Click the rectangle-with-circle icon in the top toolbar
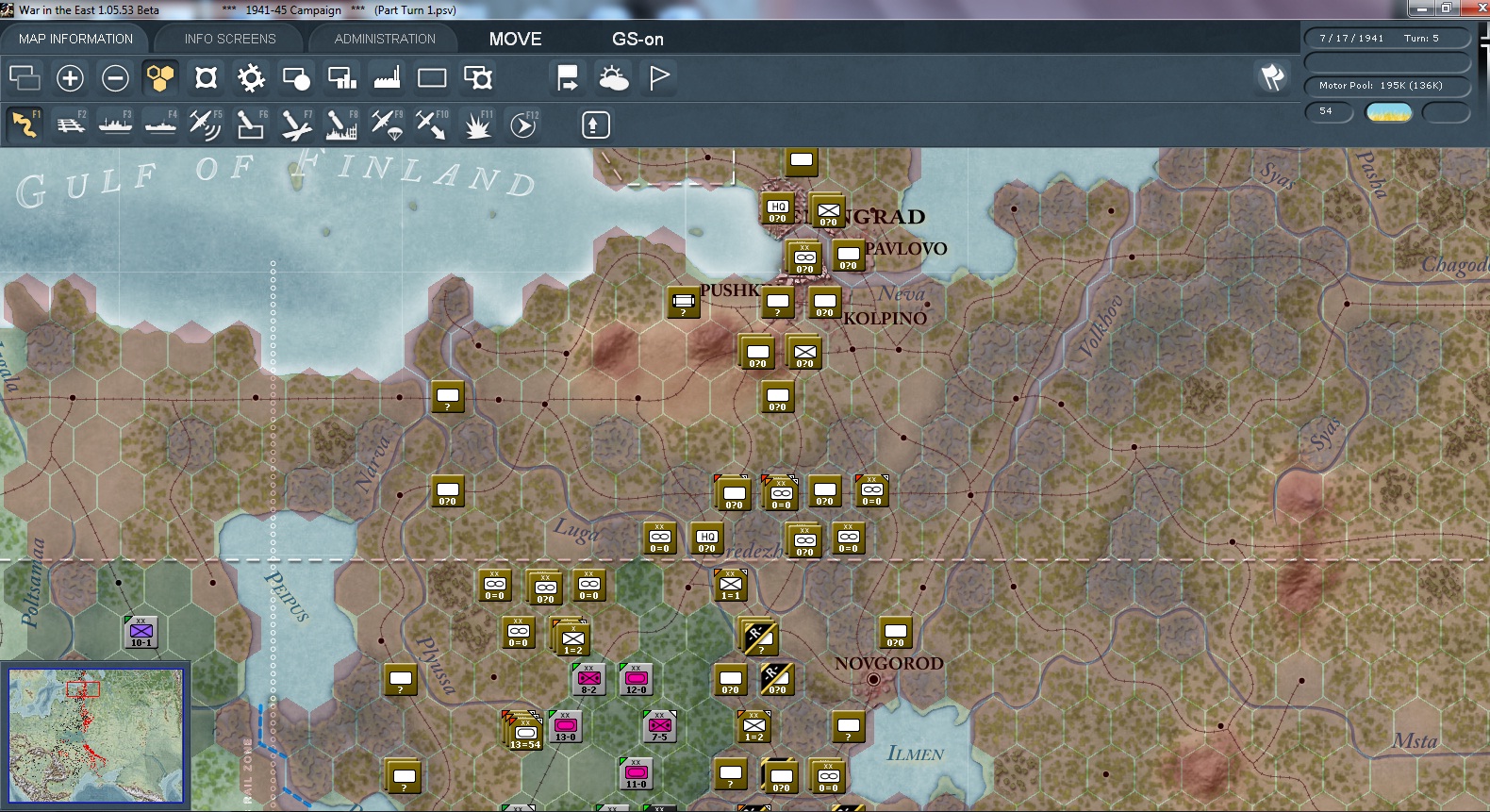Viewport: 1490px width, 812px height. (x=296, y=77)
